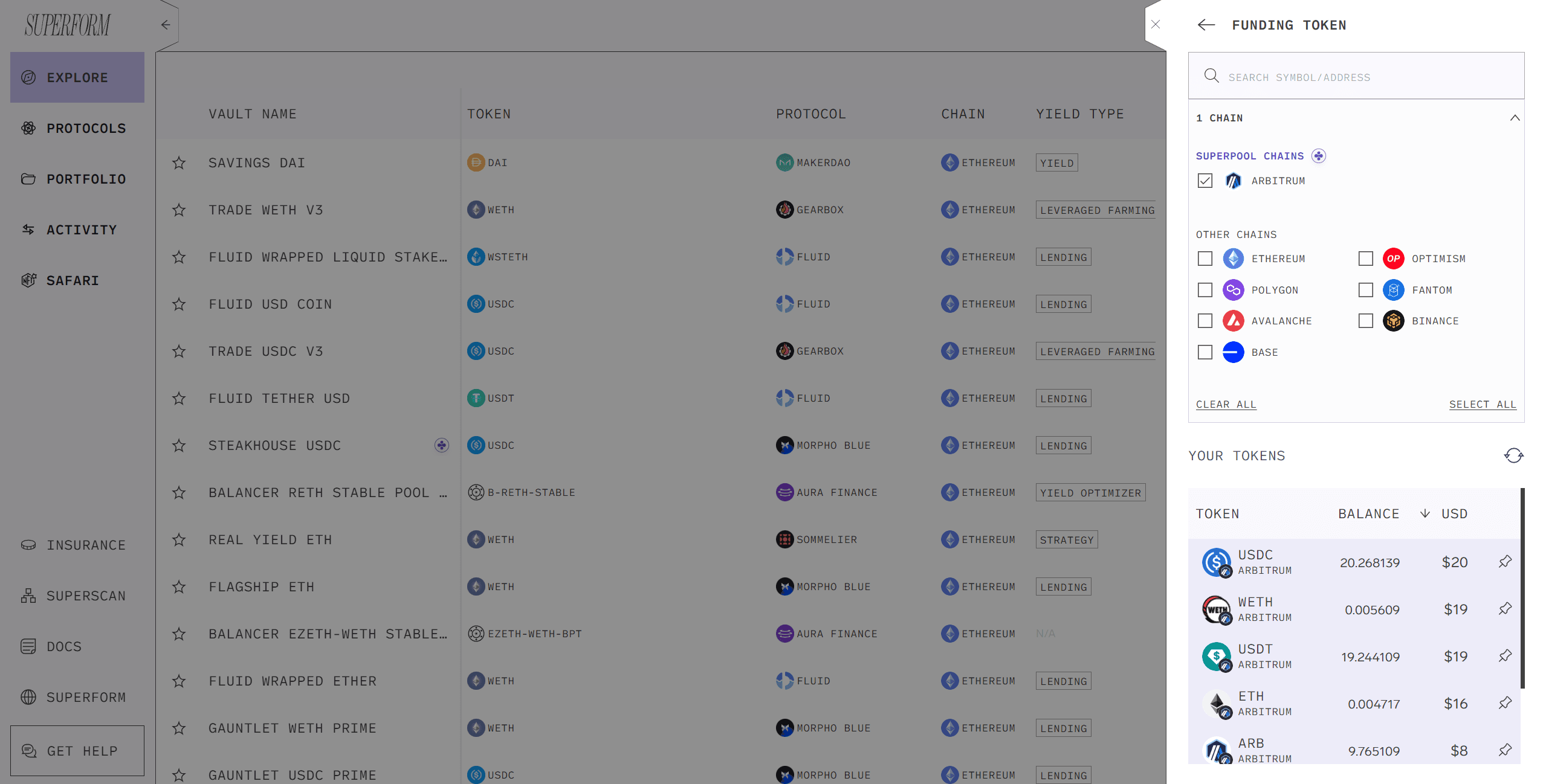1546x784 pixels.
Task: Open the Protocols page
Action: [77, 128]
